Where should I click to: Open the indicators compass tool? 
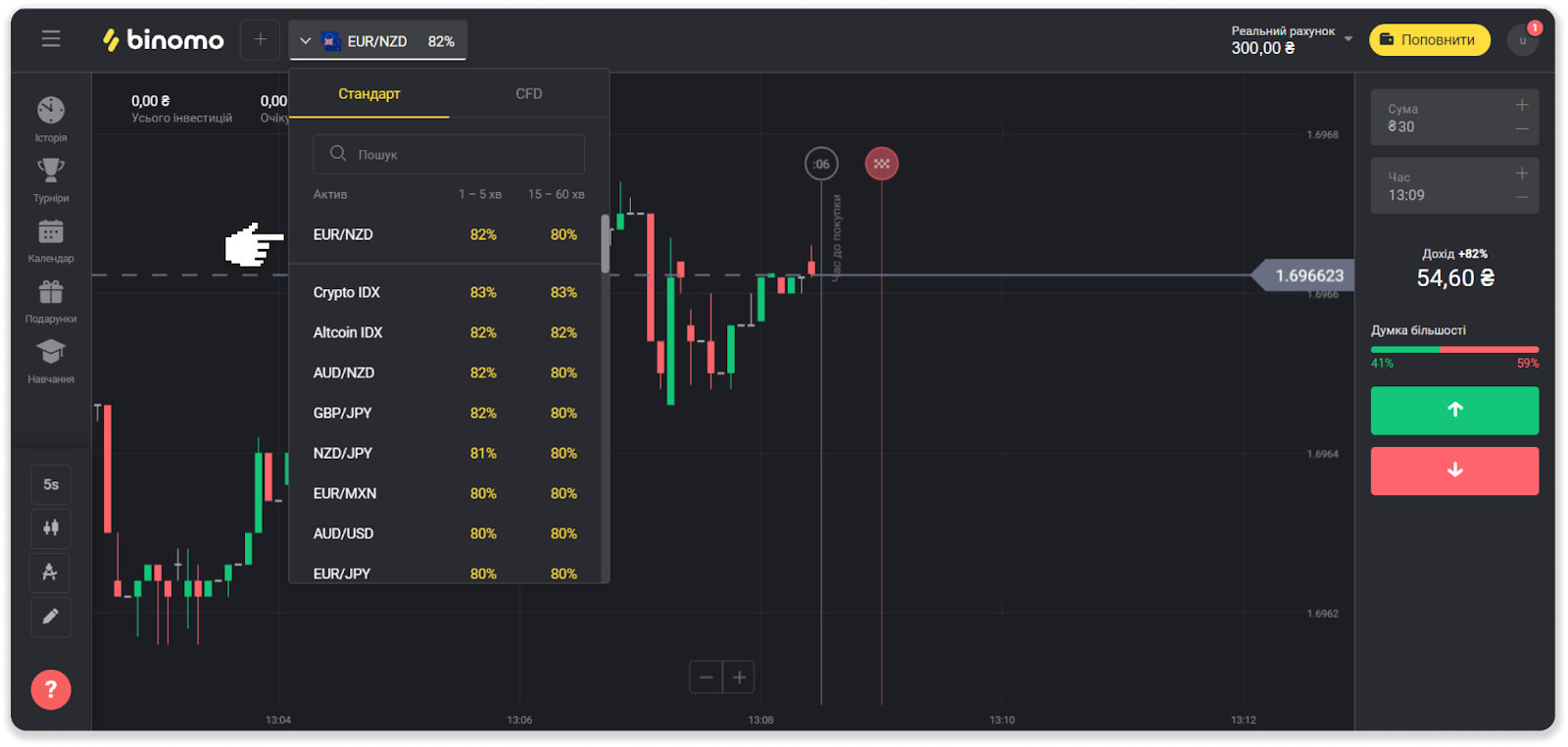pyautogui.click(x=51, y=573)
